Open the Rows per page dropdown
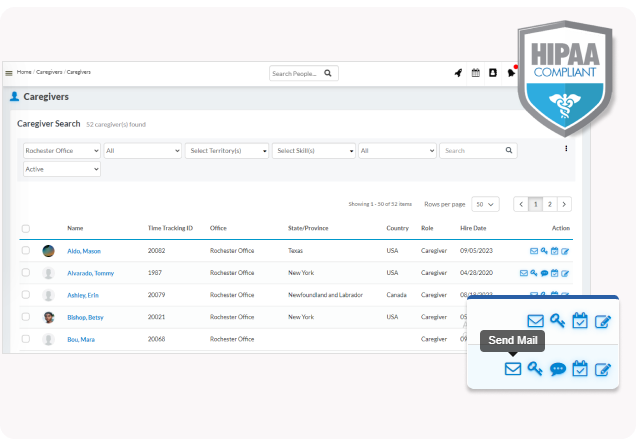 coord(485,204)
